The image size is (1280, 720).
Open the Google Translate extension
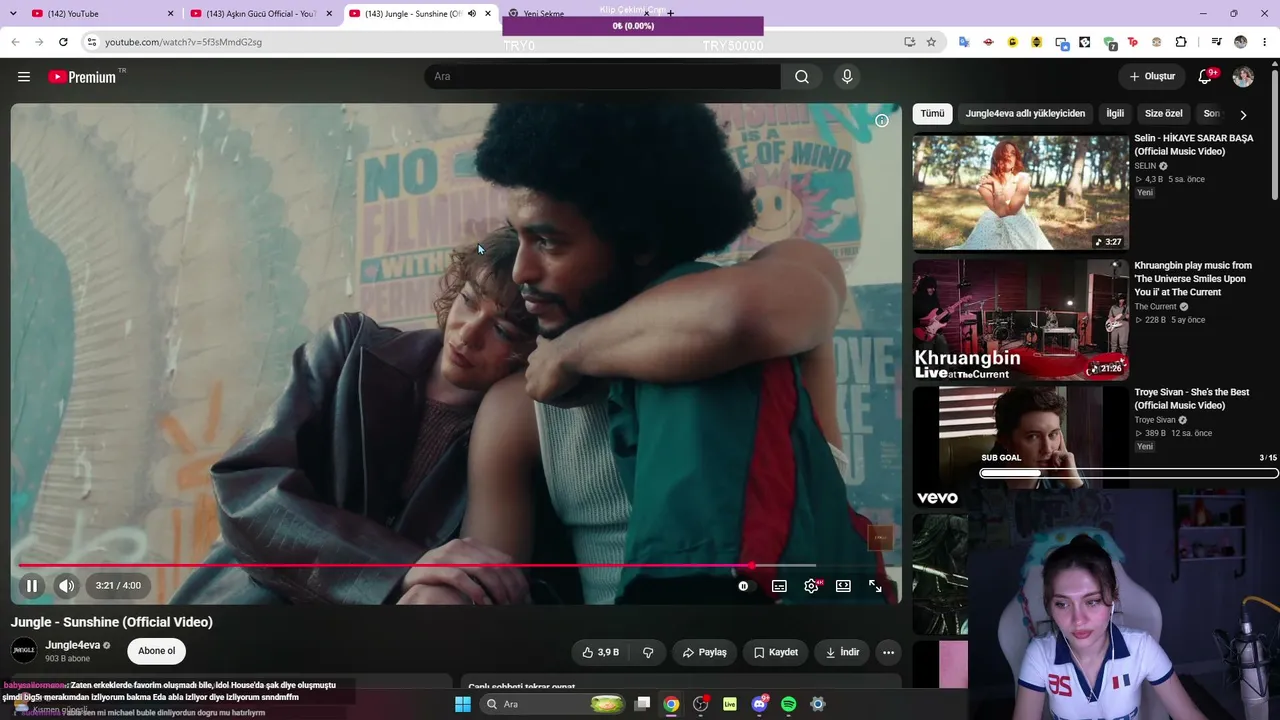964,42
